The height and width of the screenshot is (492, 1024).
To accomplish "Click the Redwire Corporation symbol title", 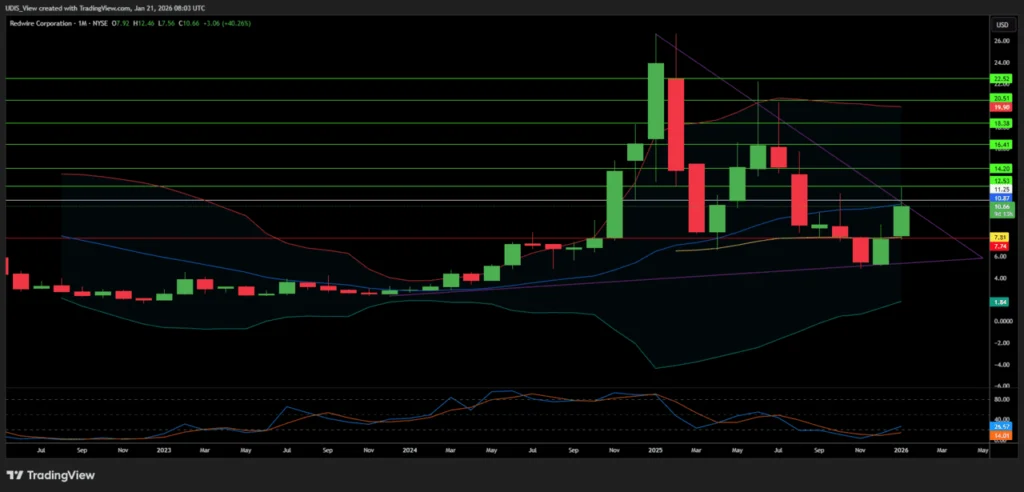I will coord(40,24).
